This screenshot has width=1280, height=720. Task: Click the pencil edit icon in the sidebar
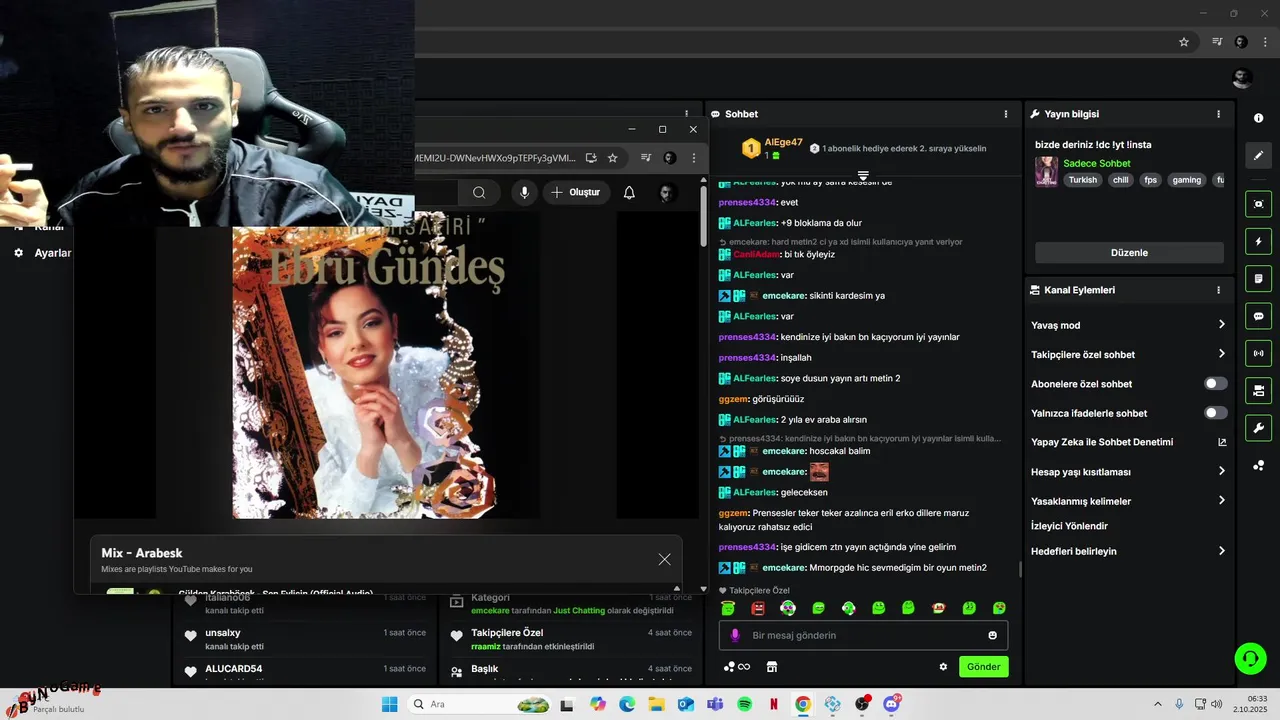tap(1258, 156)
